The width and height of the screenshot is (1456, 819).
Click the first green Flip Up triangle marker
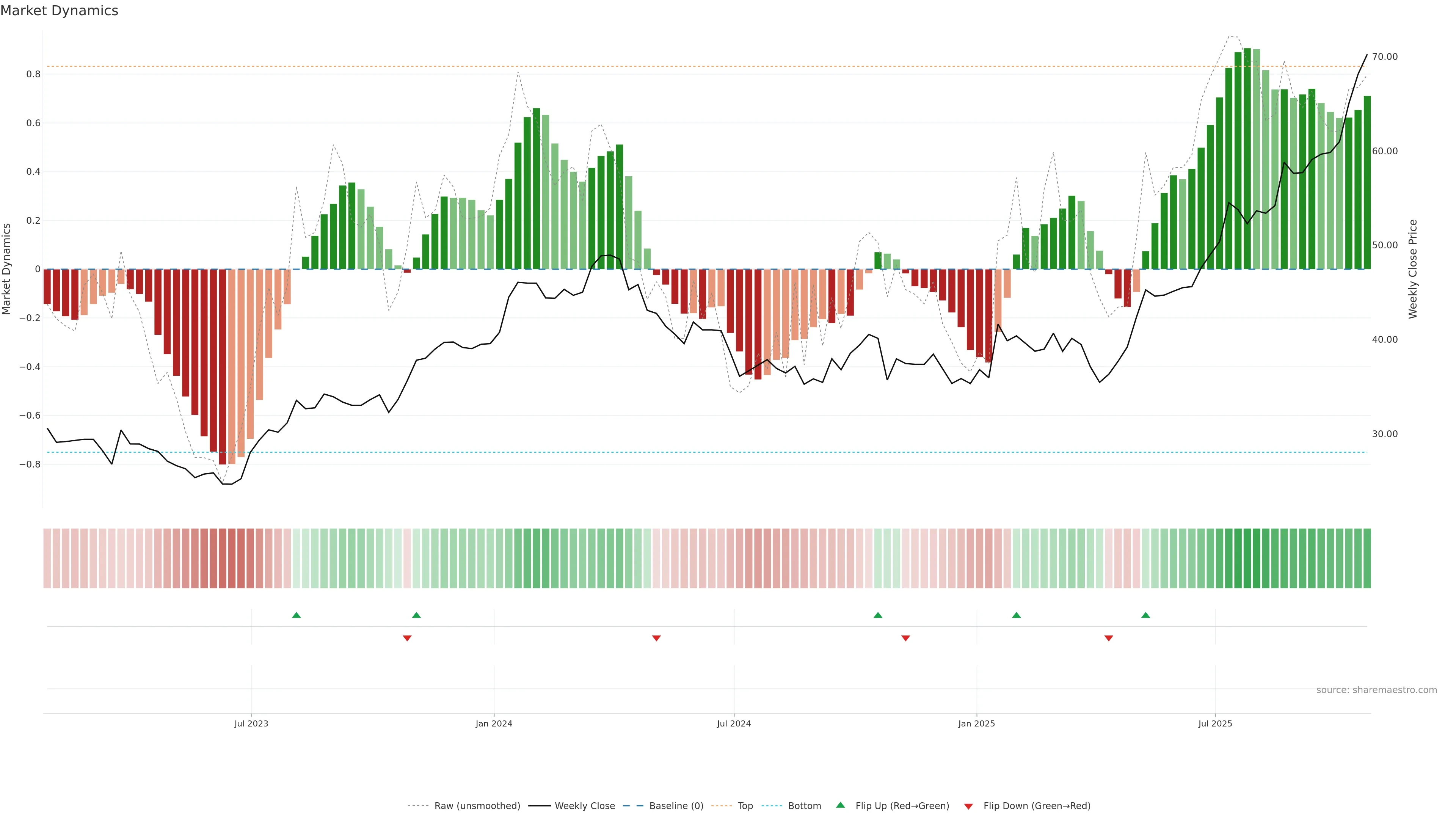pyautogui.click(x=296, y=615)
